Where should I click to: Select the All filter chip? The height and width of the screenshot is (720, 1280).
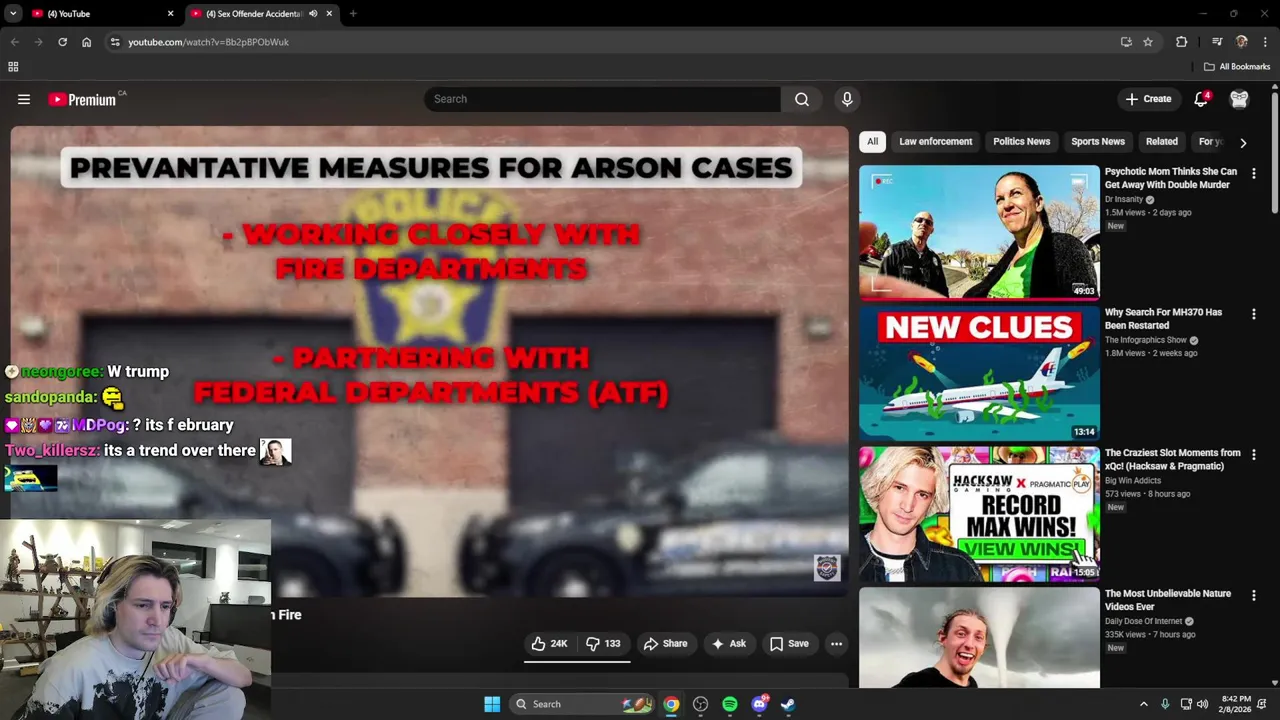pyautogui.click(x=872, y=142)
